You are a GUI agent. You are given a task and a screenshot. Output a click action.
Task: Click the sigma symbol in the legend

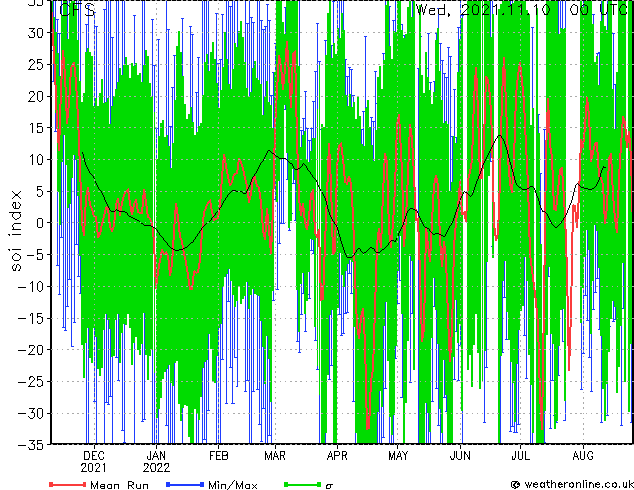pyautogui.click(x=329, y=486)
